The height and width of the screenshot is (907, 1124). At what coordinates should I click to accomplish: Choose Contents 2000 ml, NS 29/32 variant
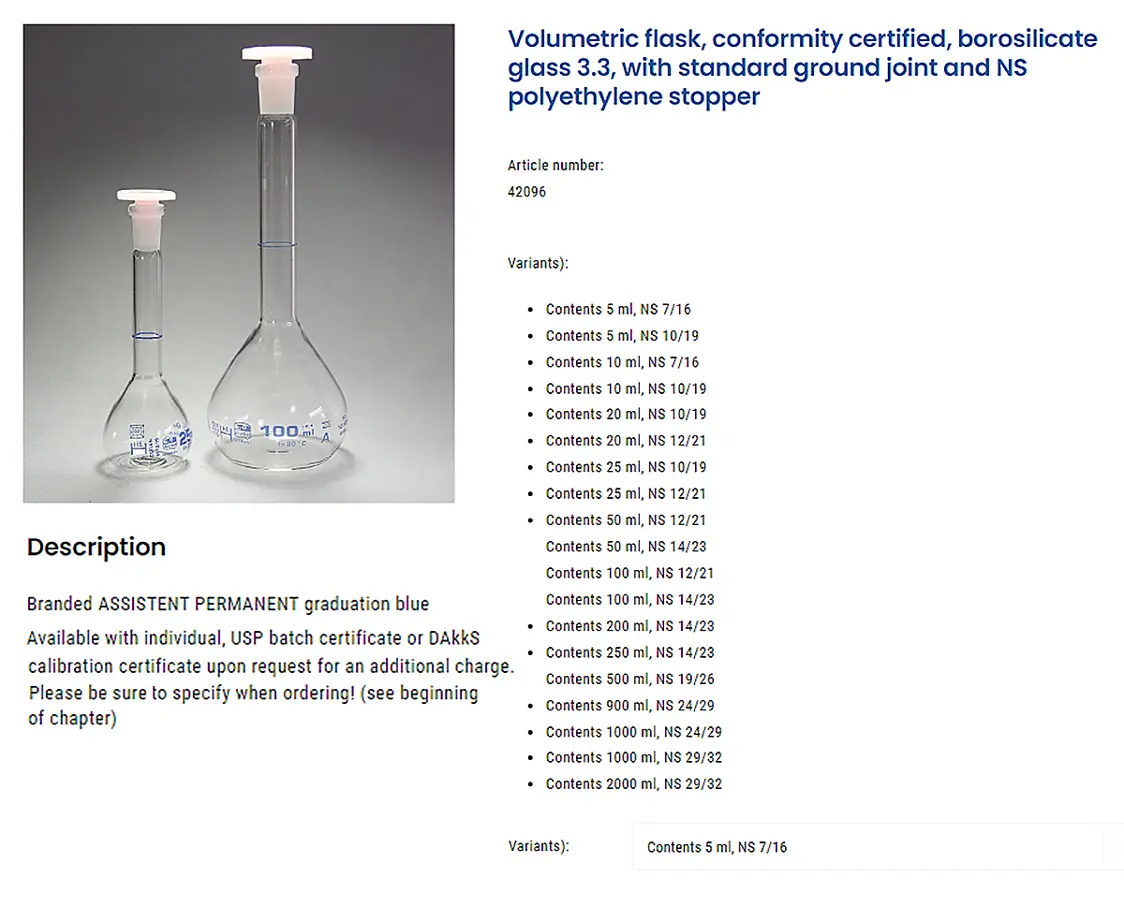[x=634, y=784]
